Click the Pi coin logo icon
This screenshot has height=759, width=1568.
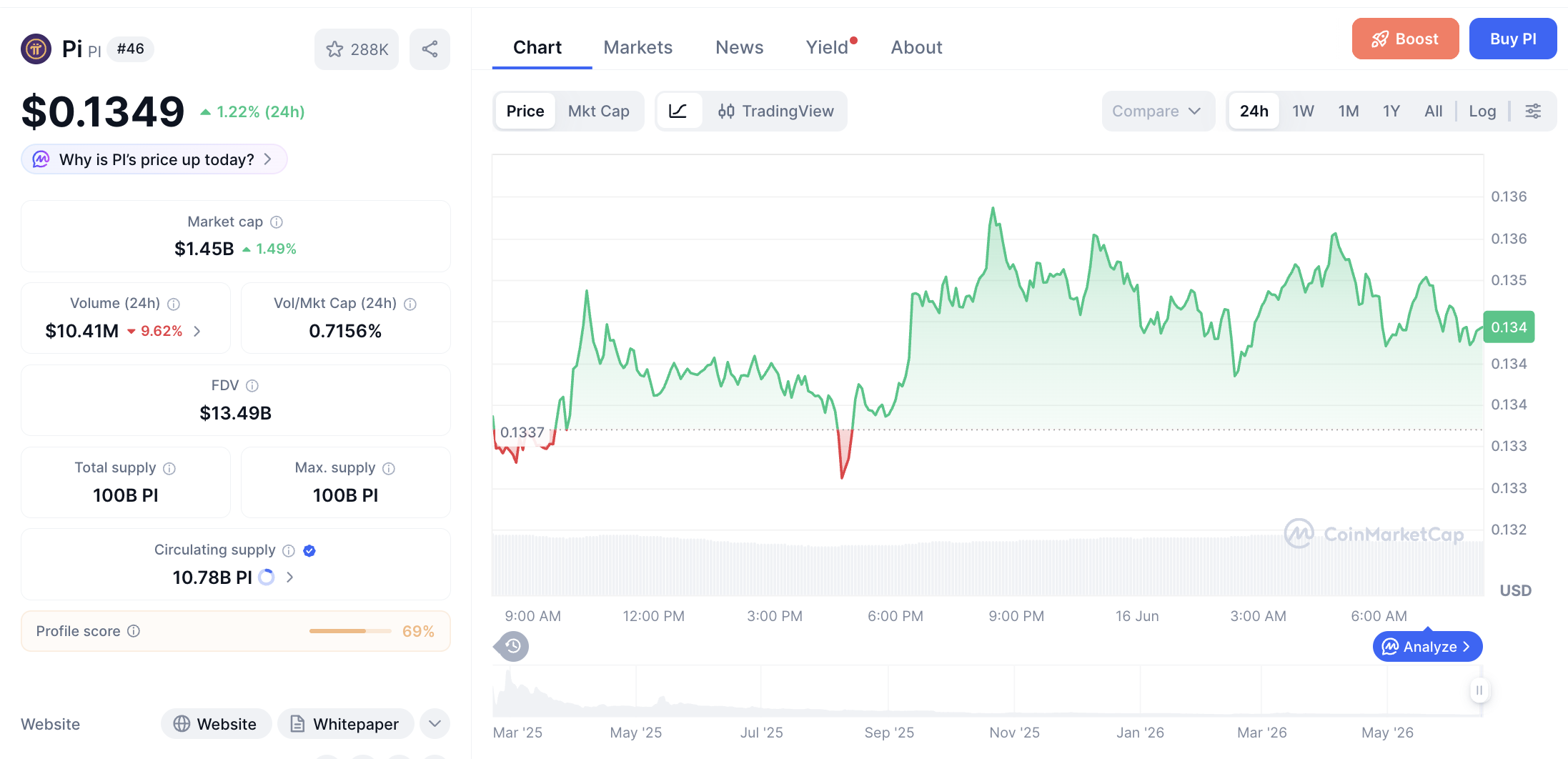36,49
